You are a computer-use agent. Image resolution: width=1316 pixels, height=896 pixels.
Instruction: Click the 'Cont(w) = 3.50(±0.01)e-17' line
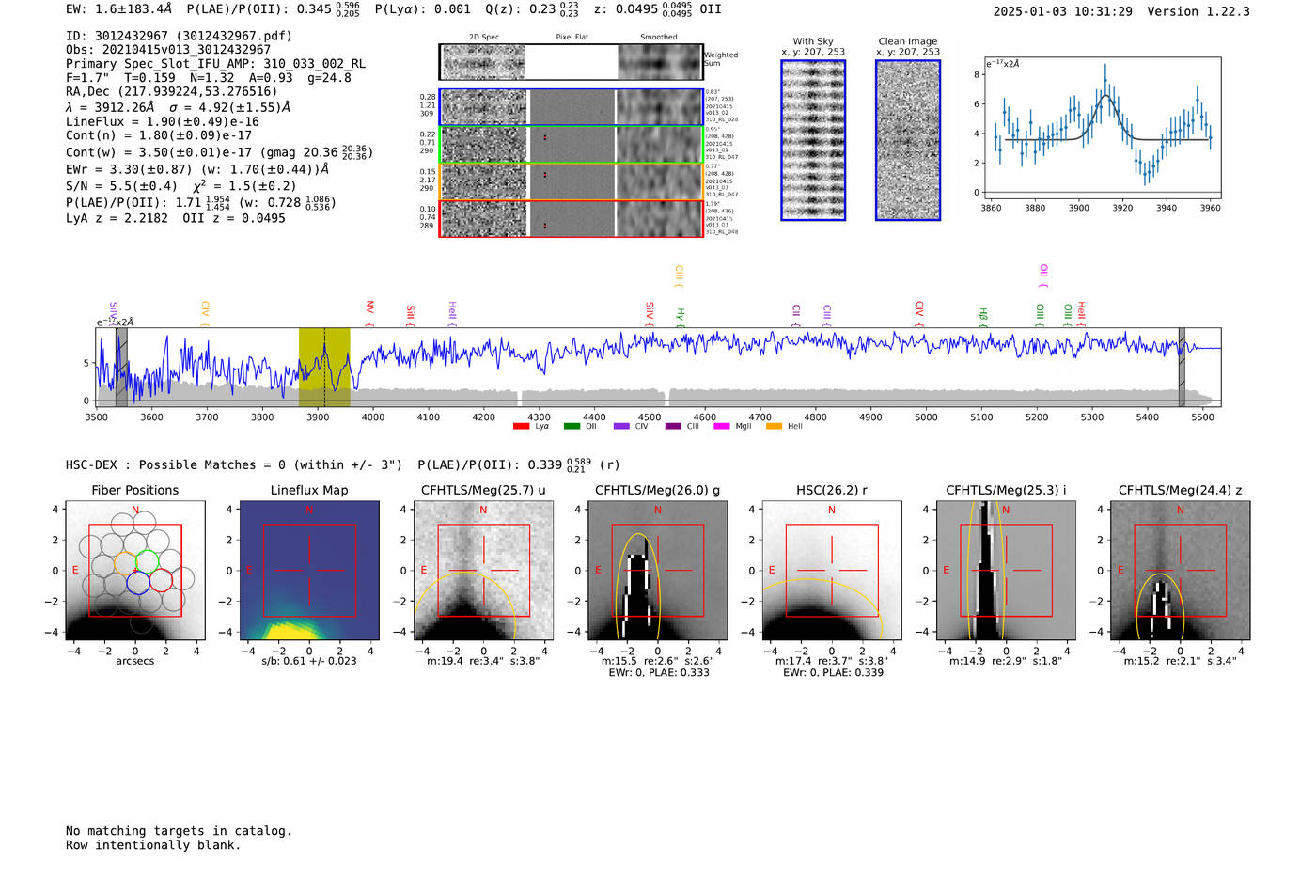point(219,151)
